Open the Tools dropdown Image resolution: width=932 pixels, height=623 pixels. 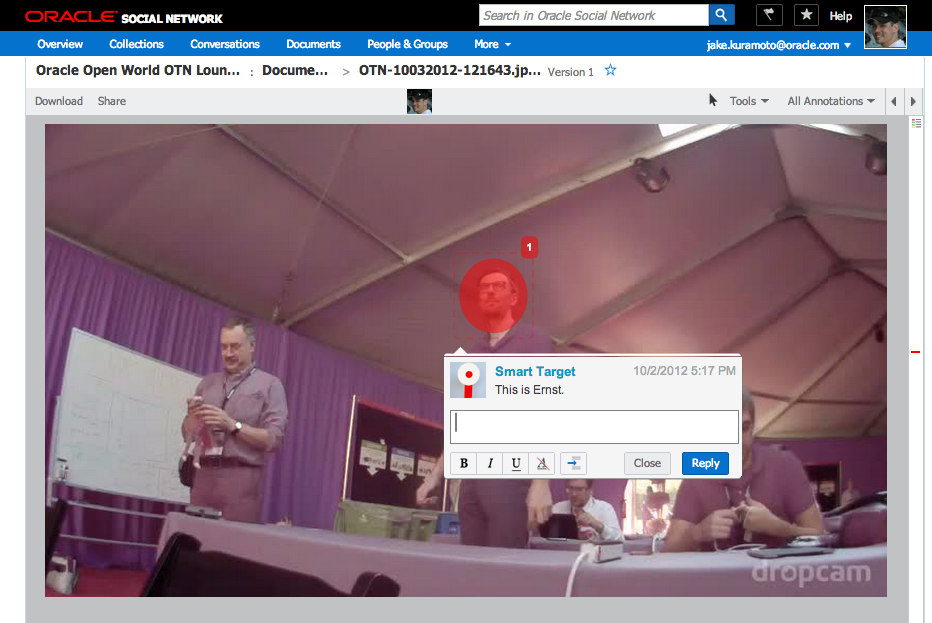tap(748, 101)
